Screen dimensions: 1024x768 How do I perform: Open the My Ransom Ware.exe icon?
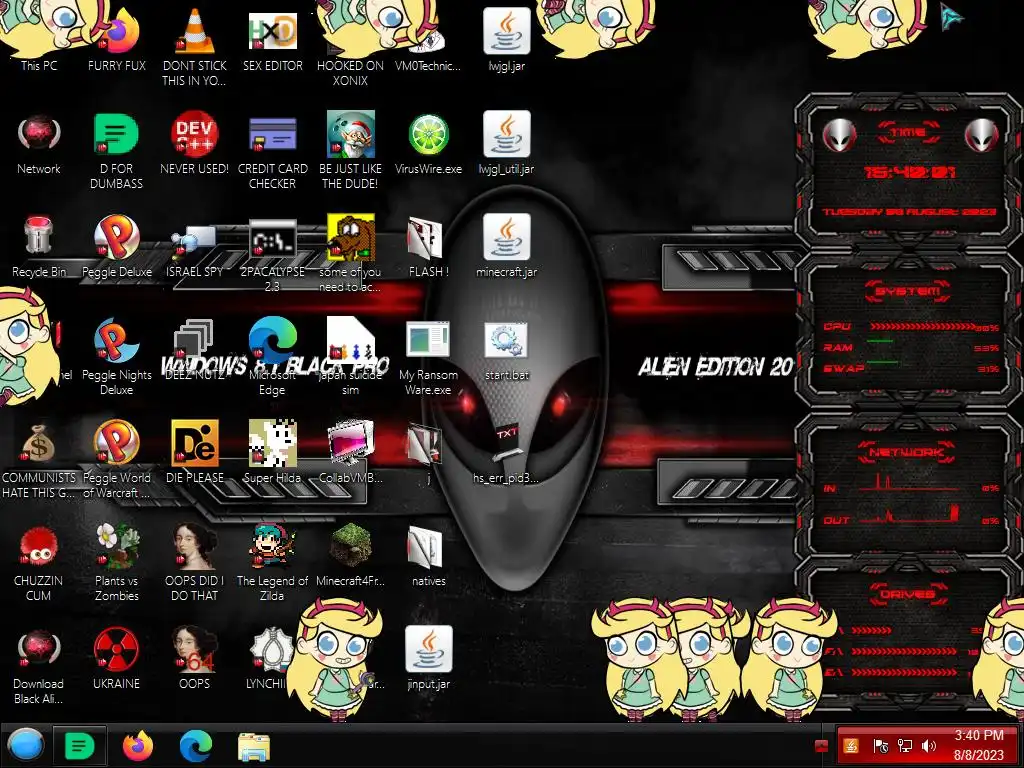(x=428, y=358)
